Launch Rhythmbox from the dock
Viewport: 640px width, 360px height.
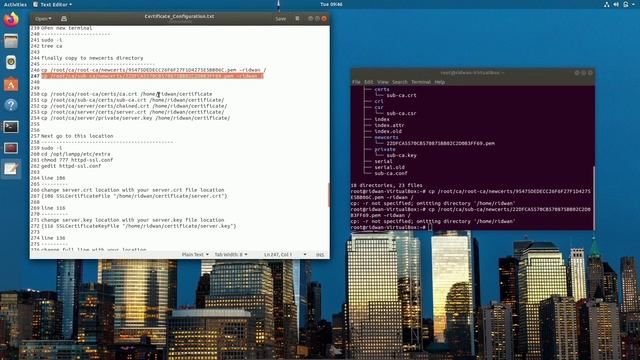tap(11, 62)
